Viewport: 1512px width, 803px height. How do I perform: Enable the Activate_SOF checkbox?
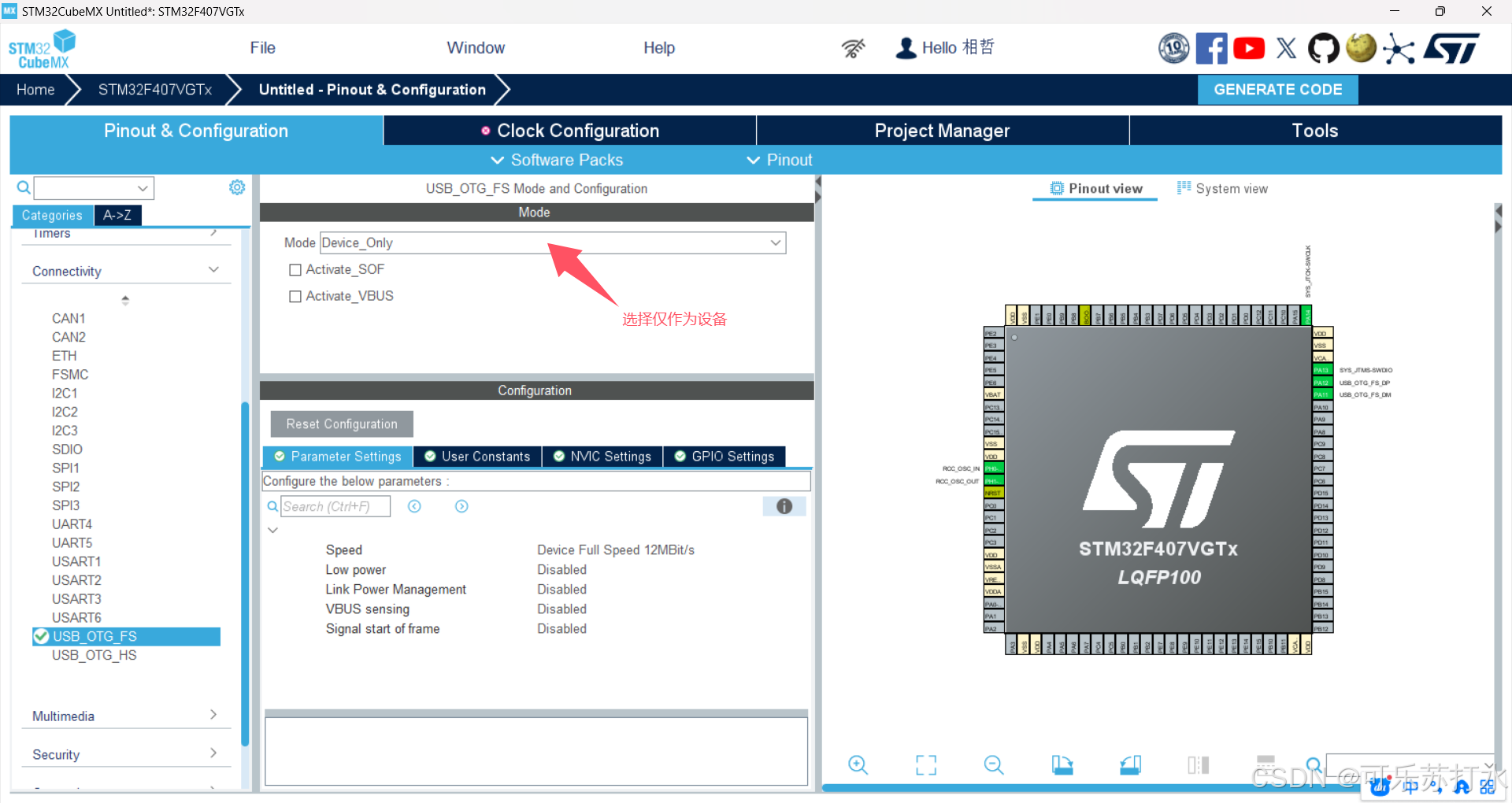tap(295, 269)
